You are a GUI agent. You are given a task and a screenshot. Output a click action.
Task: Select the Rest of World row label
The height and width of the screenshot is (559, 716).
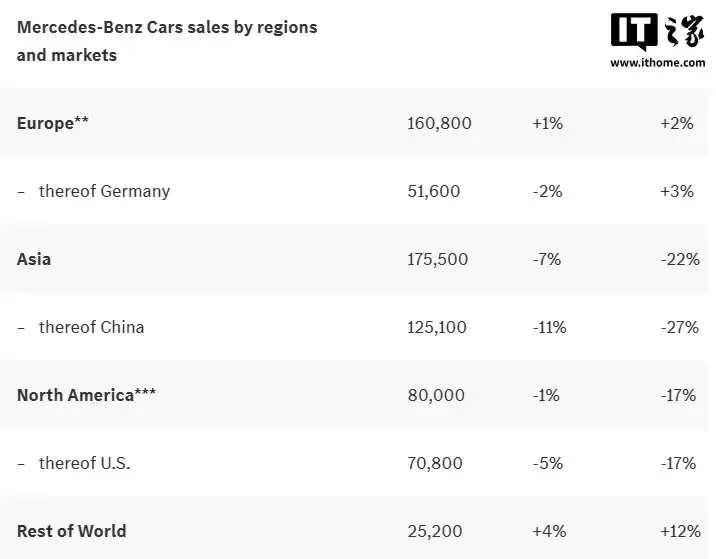[x=72, y=531]
